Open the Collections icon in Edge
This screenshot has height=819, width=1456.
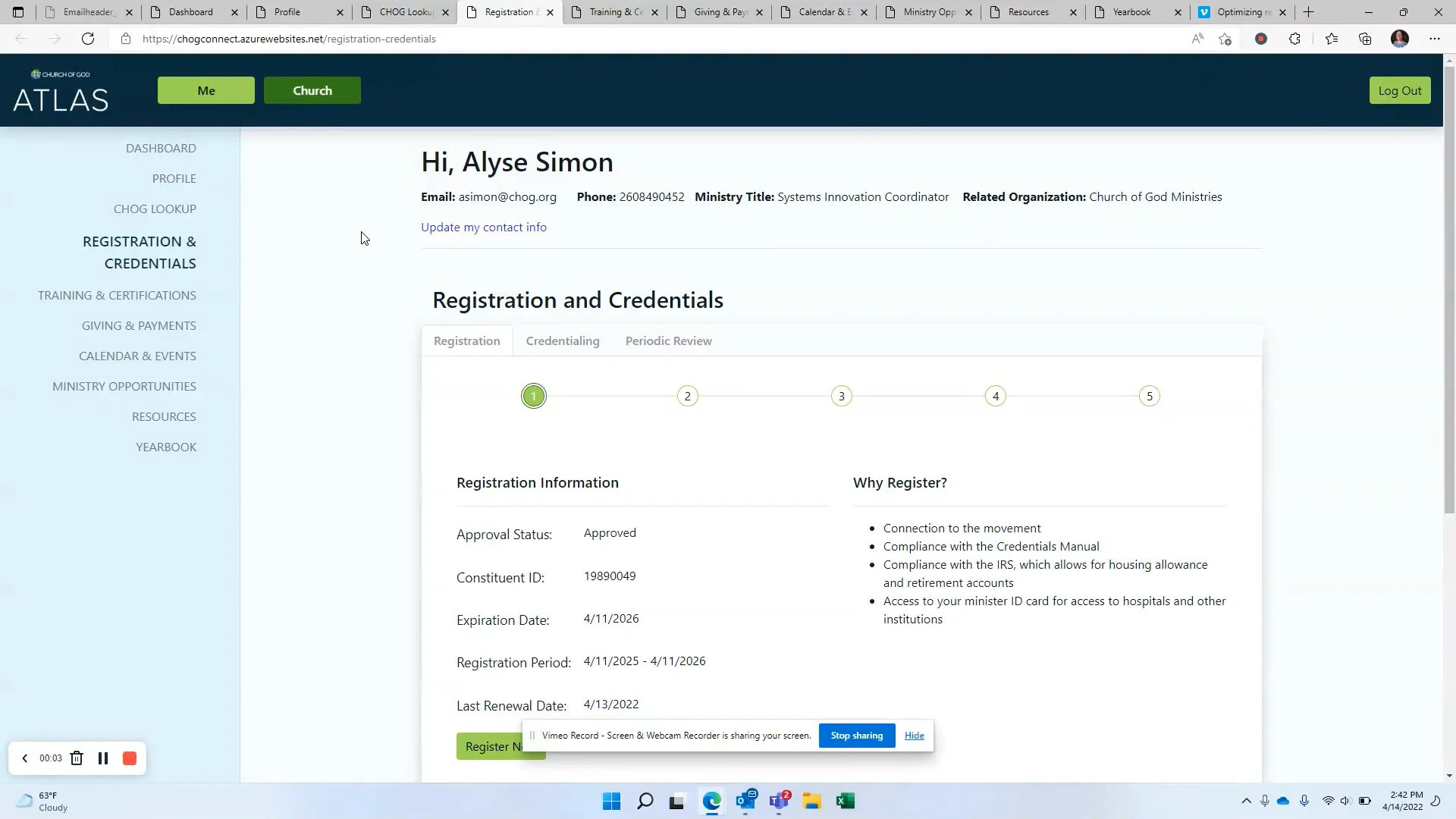1365,39
